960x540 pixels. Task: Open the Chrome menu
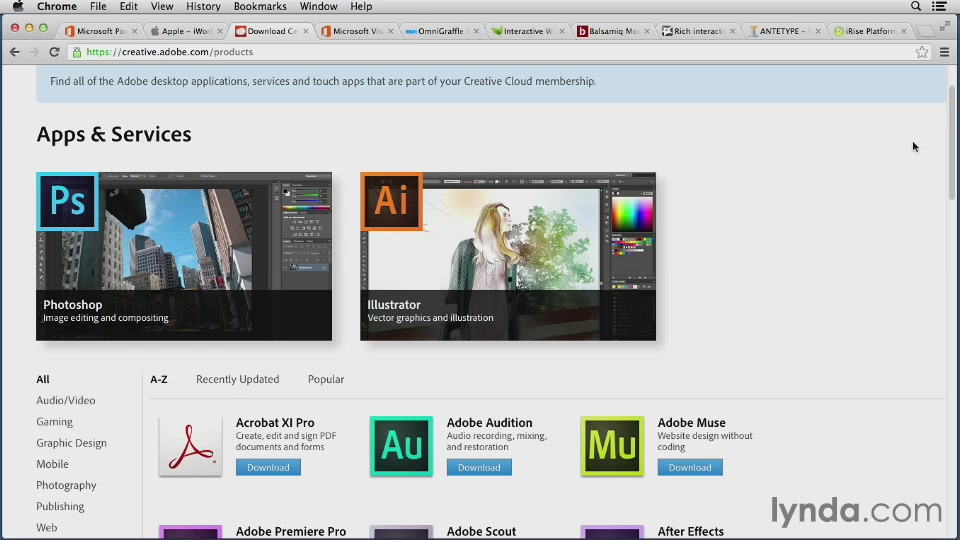[57, 6]
